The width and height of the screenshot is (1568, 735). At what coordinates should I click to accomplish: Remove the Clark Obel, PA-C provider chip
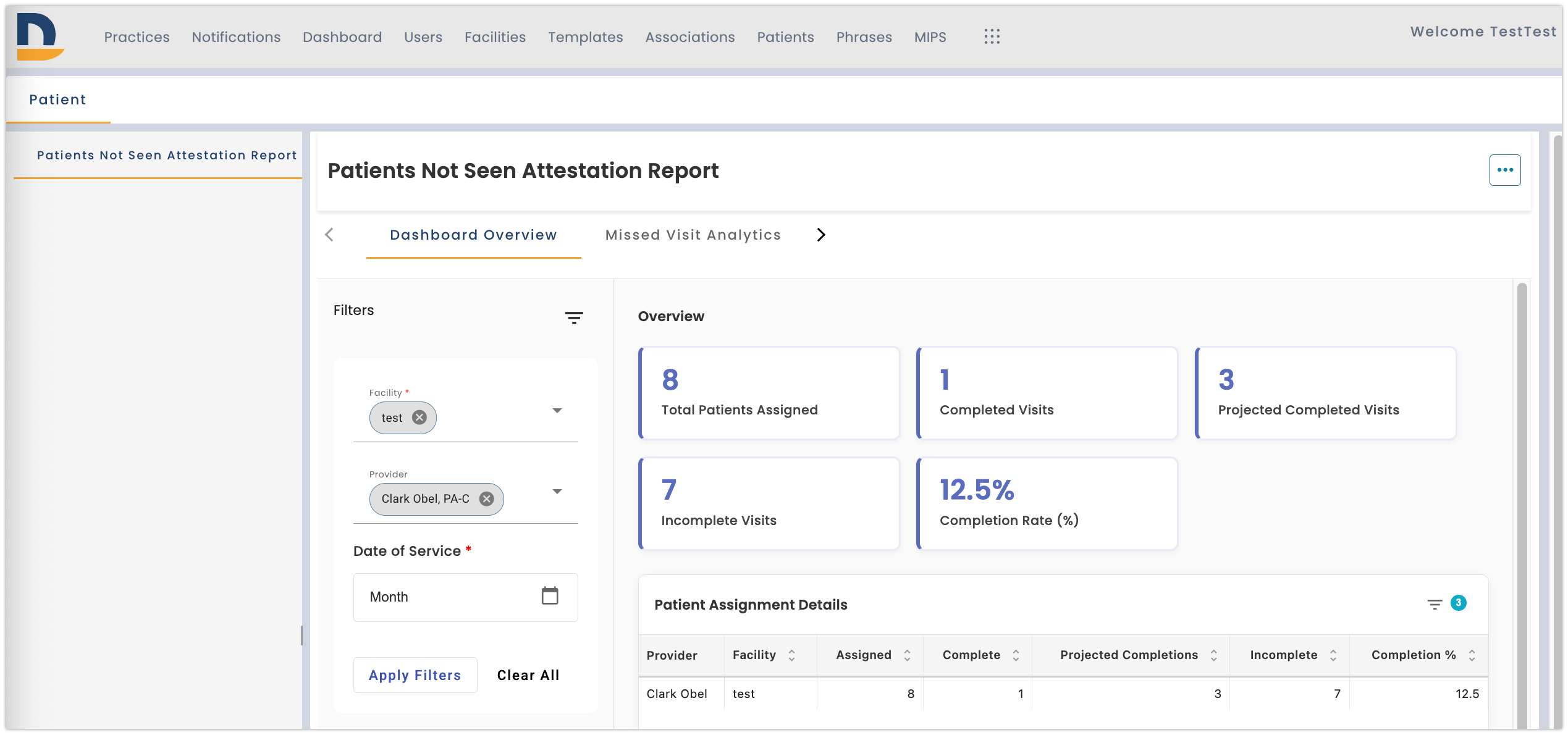[x=487, y=498]
